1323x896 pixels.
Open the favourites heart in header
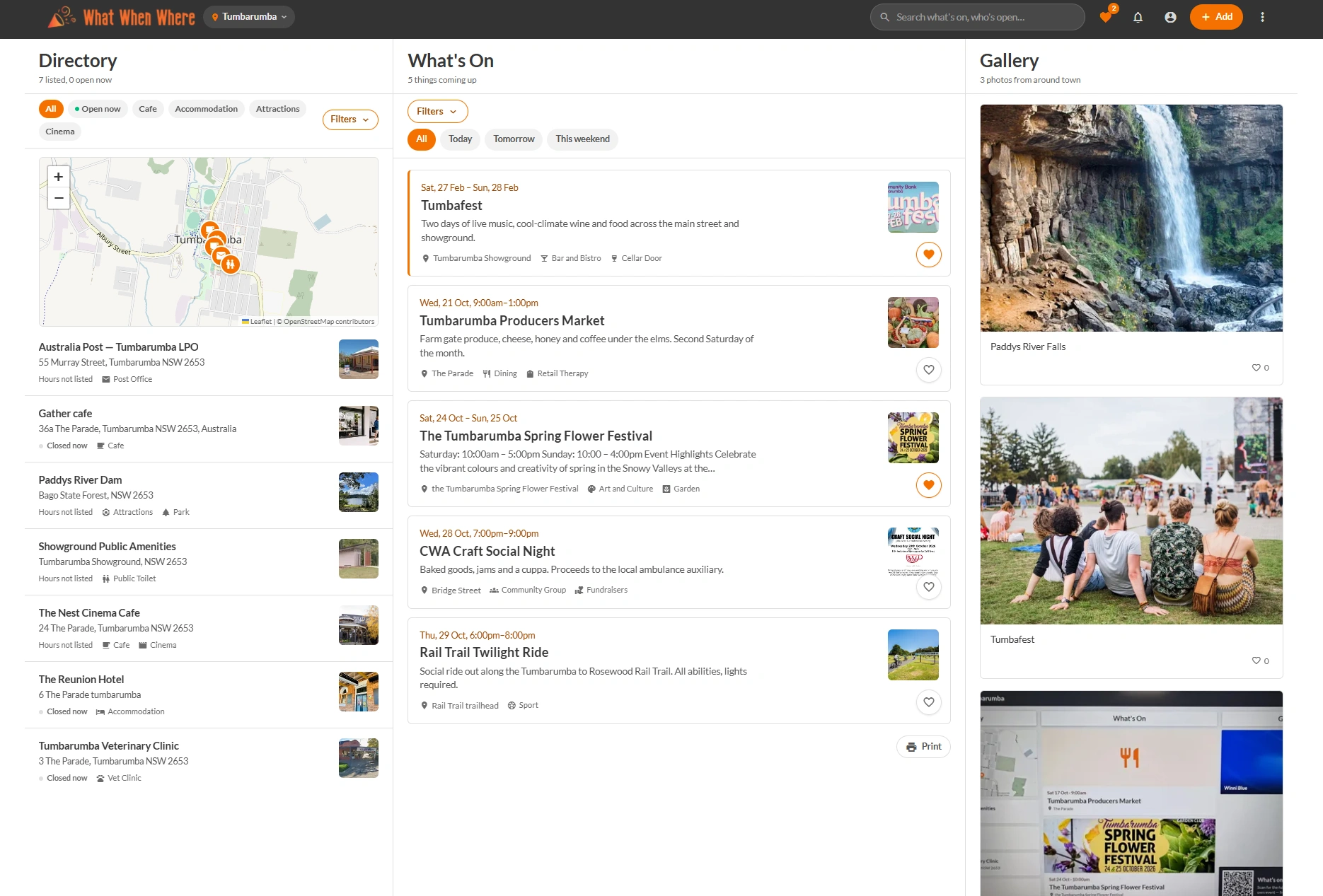pos(1105,17)
